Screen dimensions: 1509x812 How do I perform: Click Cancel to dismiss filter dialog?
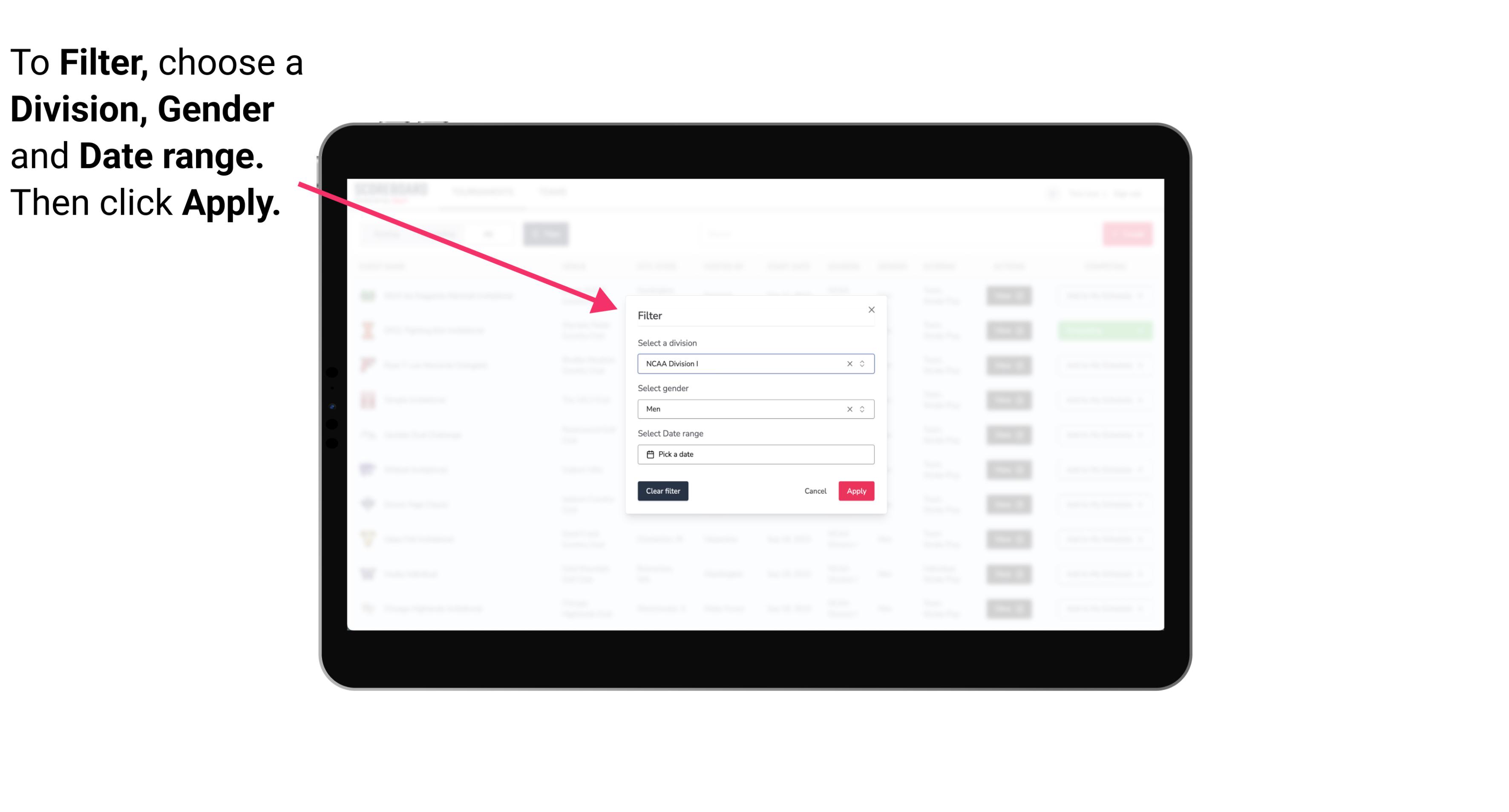tap(815, 491)
